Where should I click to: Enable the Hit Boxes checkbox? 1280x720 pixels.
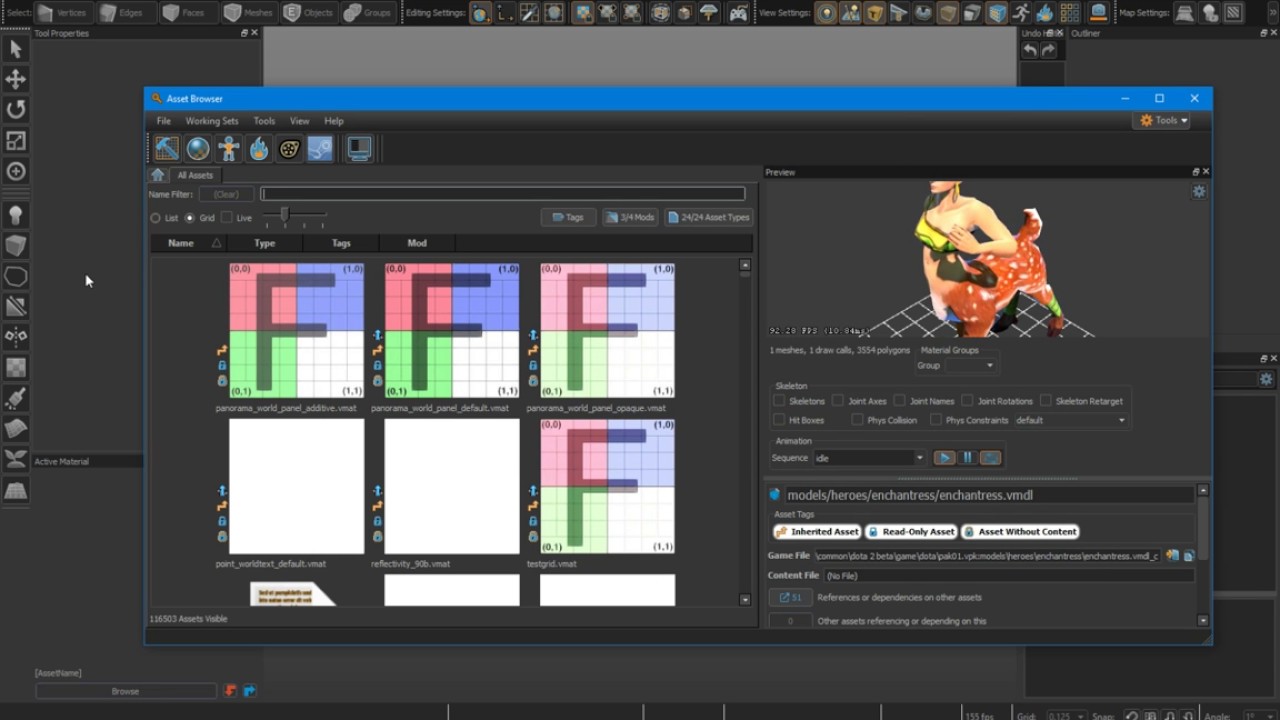click(779, 420)
